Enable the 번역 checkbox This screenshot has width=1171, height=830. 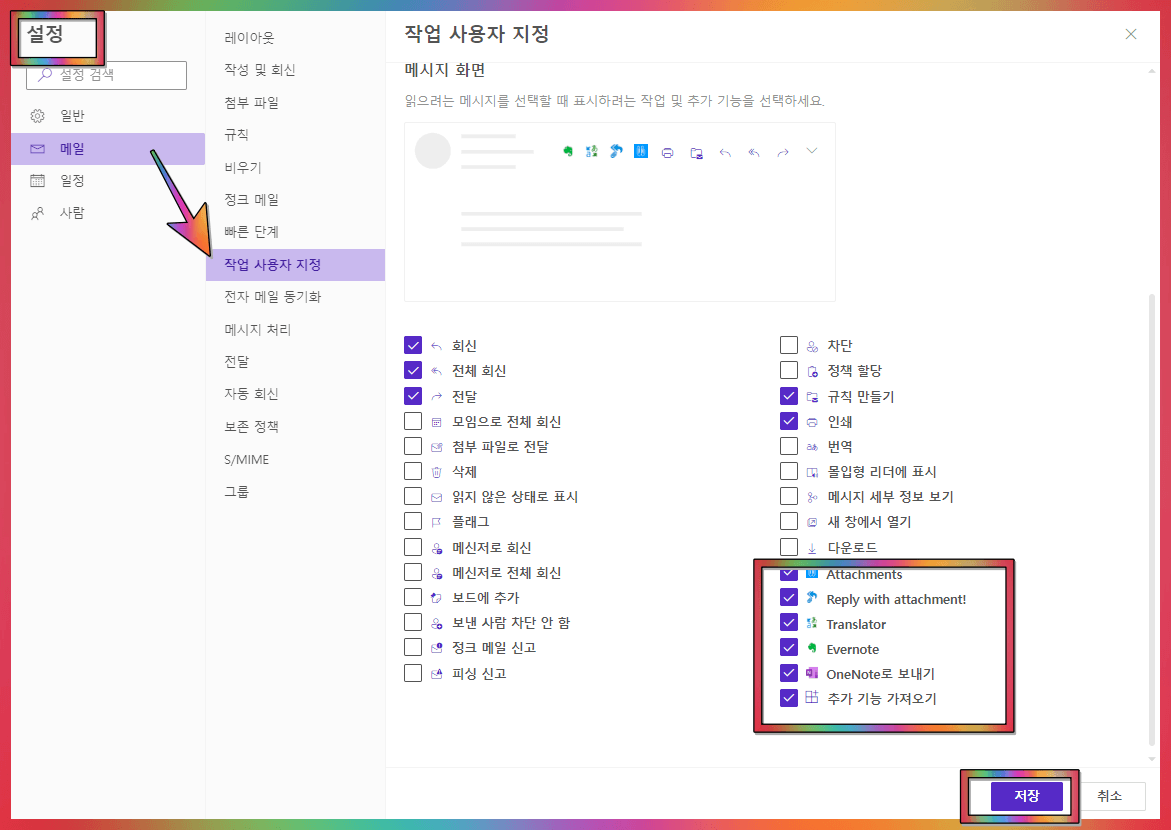click(787, 446)
